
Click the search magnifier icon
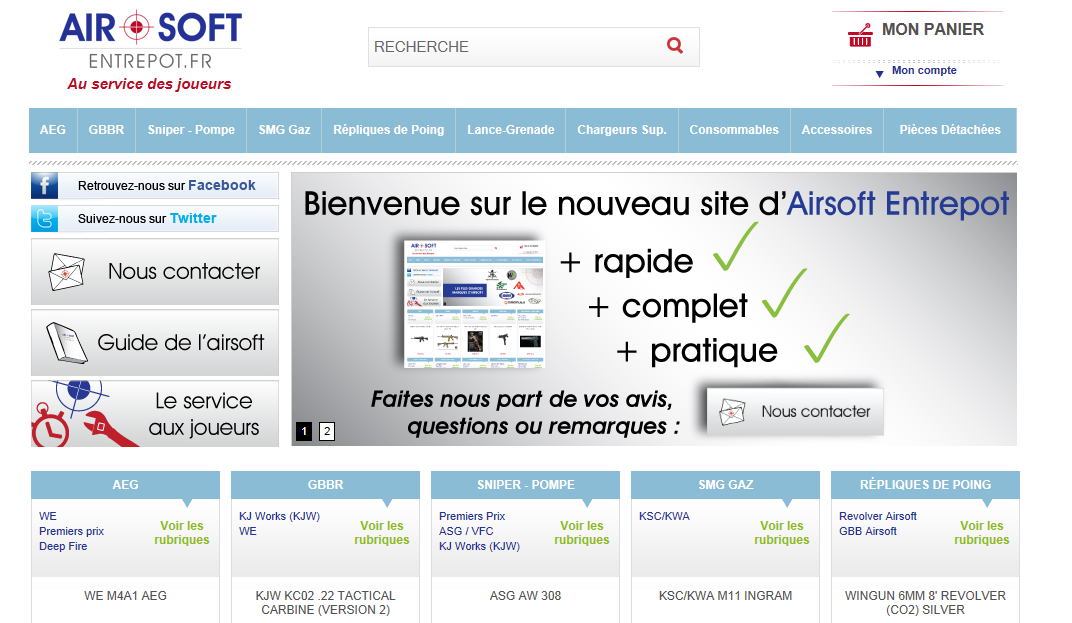click(x=675, y=45)
